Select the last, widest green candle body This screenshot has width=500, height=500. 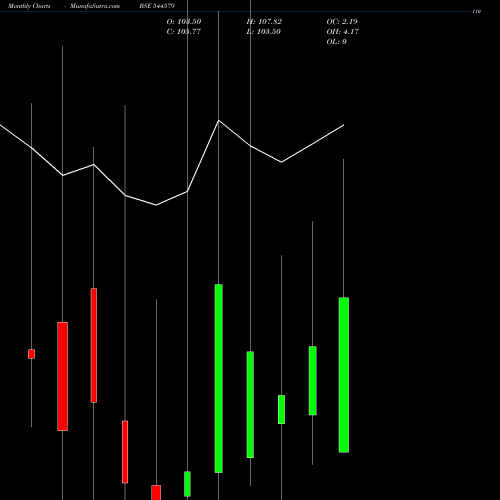(344, 375)
